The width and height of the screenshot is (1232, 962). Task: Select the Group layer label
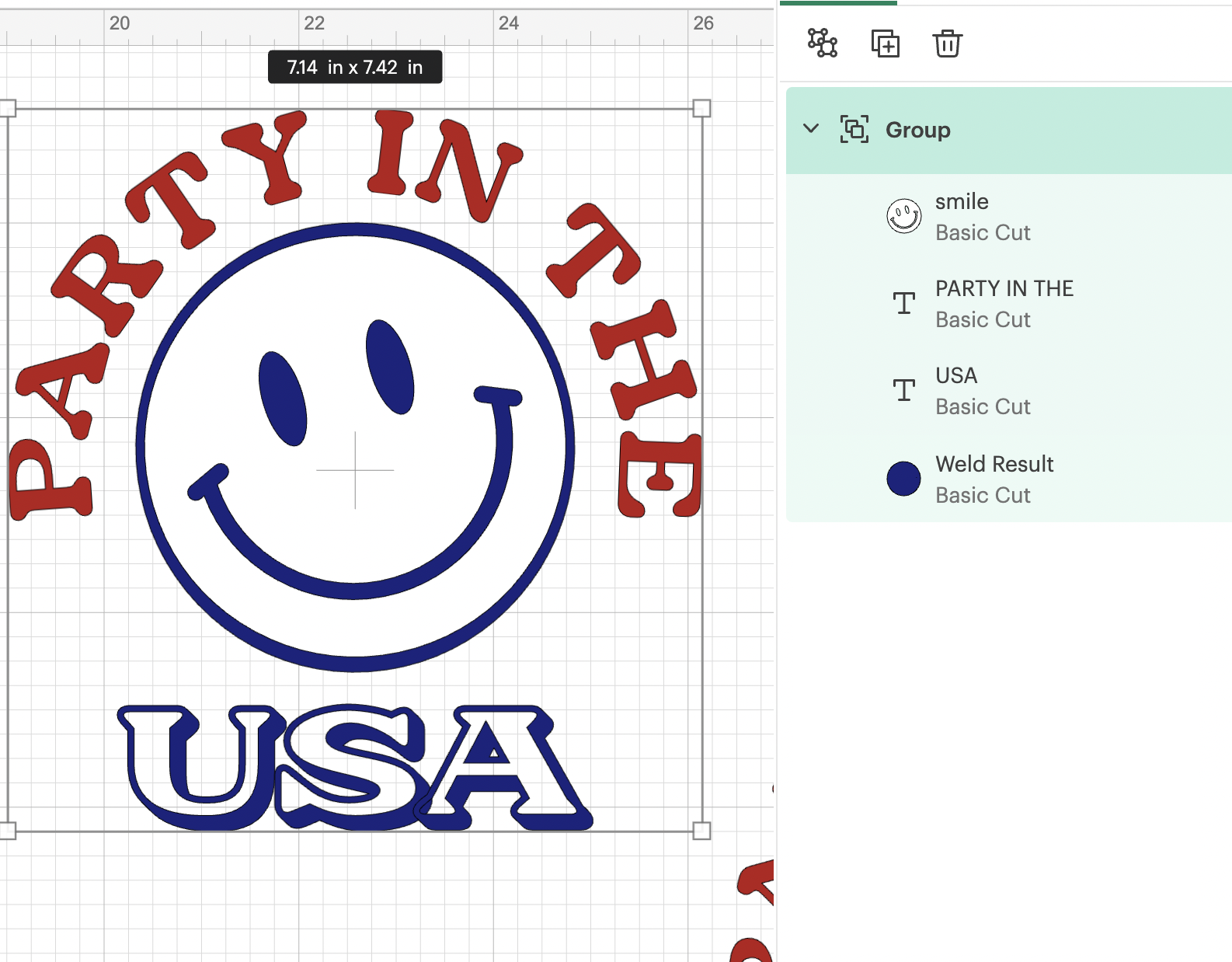pos(917,130)
